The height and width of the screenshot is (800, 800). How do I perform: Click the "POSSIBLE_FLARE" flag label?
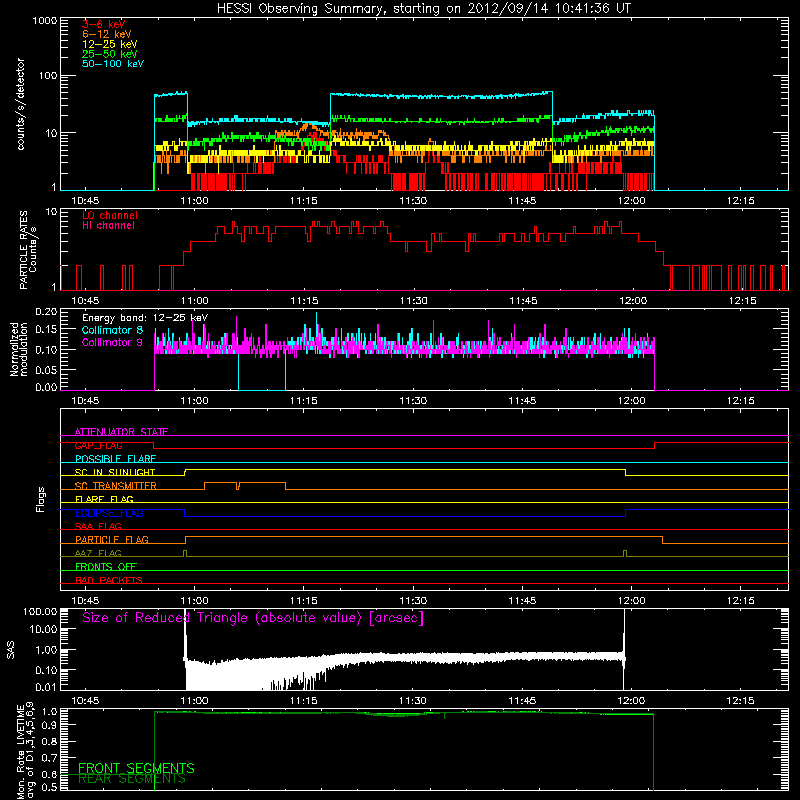point(115,459)
